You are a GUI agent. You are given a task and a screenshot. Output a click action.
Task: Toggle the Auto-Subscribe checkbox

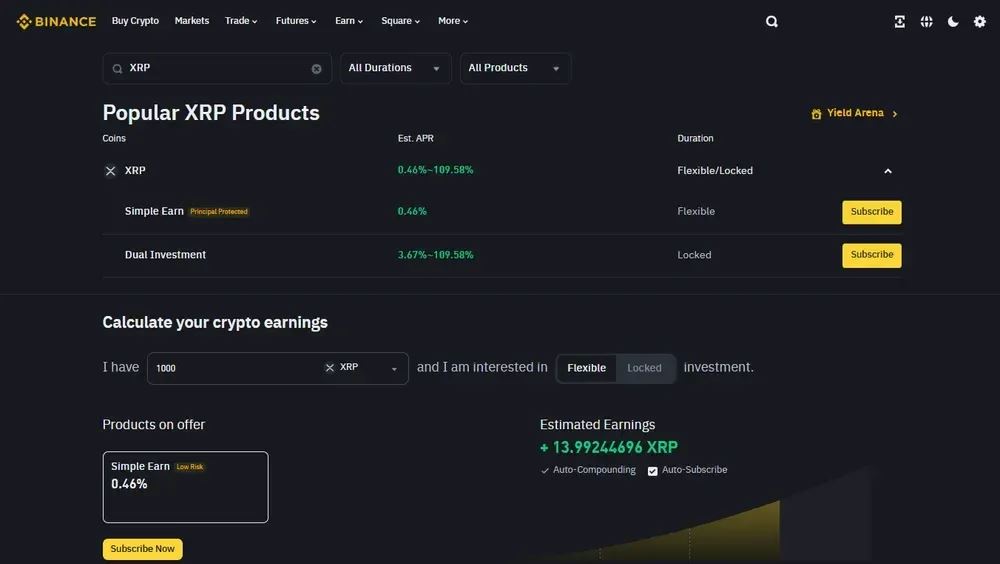click(653, 471)
